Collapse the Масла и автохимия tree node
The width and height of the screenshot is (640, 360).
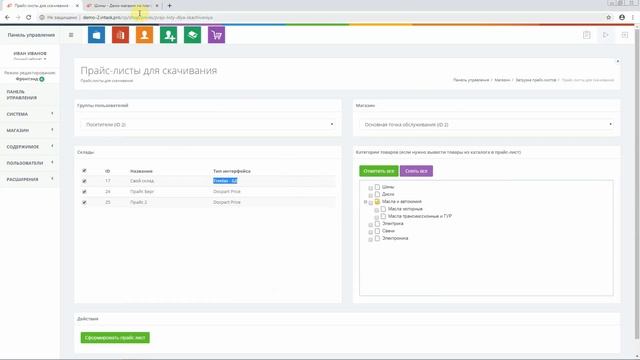tap(366, 202)
